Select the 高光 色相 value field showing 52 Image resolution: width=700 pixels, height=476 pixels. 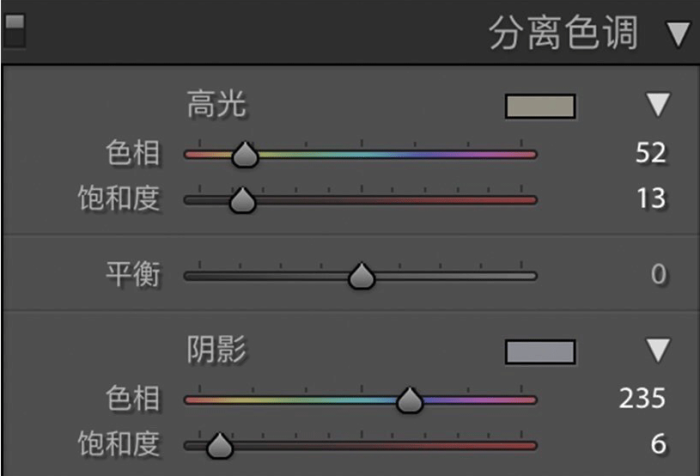tap(650, 153)
